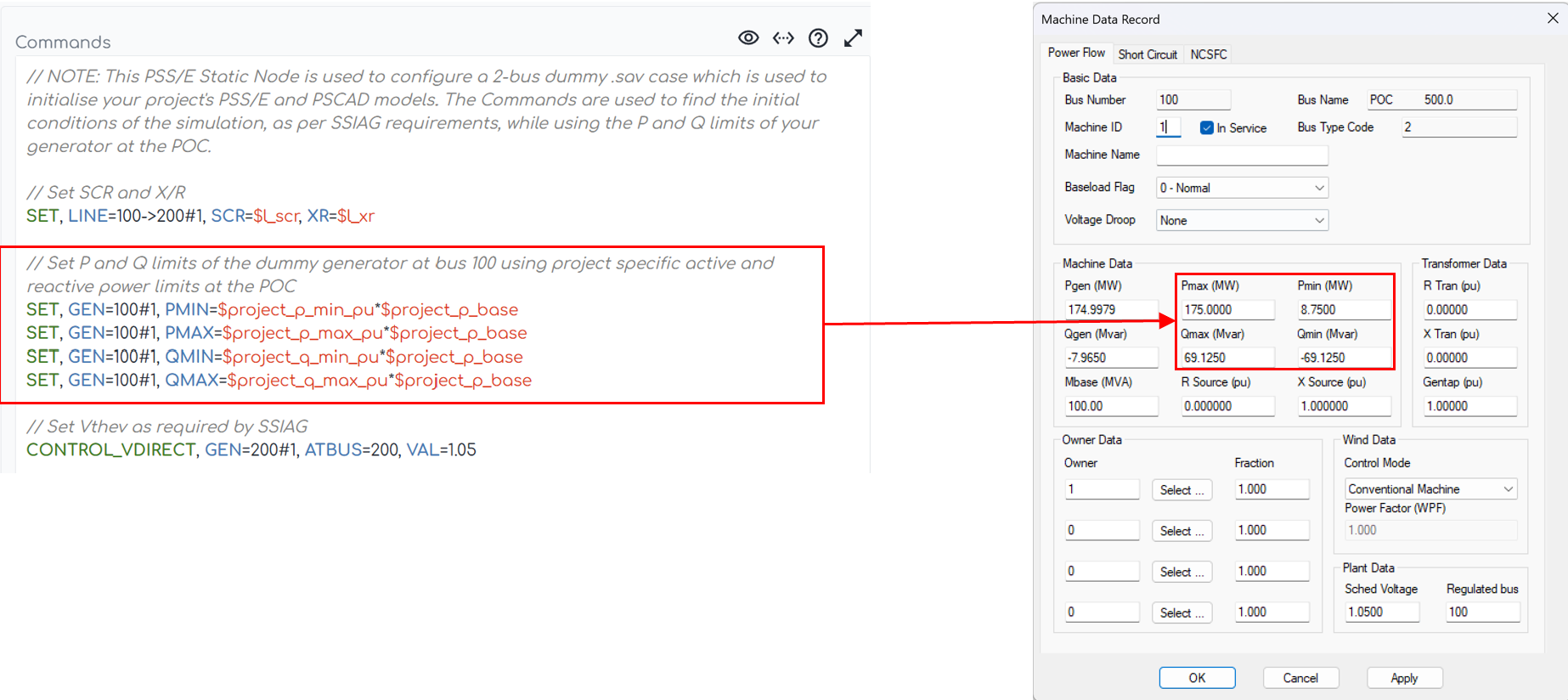1568x700 pixels.
Task: Click the Bus Number field
Action: tap(1193, 99)
